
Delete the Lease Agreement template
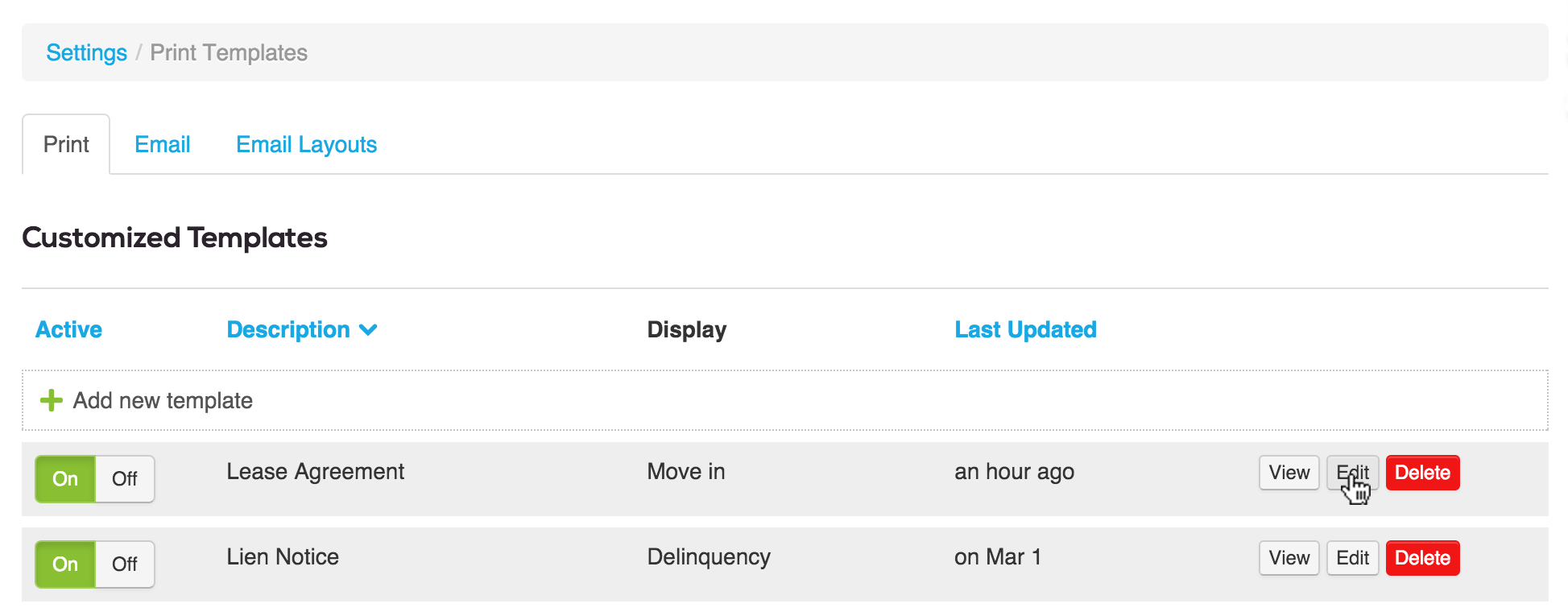pyautogui.click(x=1422, y=473)
